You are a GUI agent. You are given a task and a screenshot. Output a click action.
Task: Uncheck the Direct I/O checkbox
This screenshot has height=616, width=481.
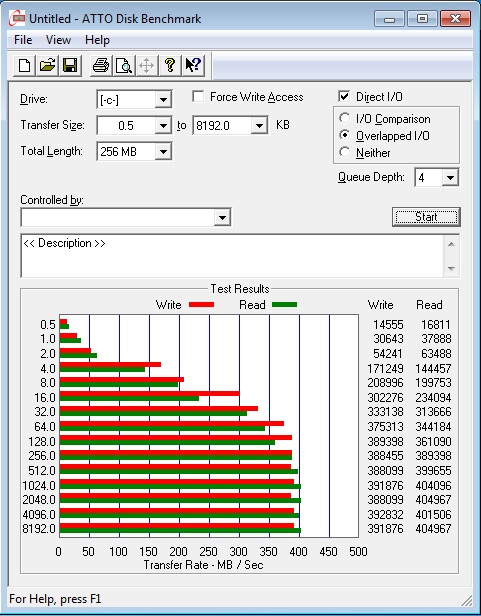344,96
